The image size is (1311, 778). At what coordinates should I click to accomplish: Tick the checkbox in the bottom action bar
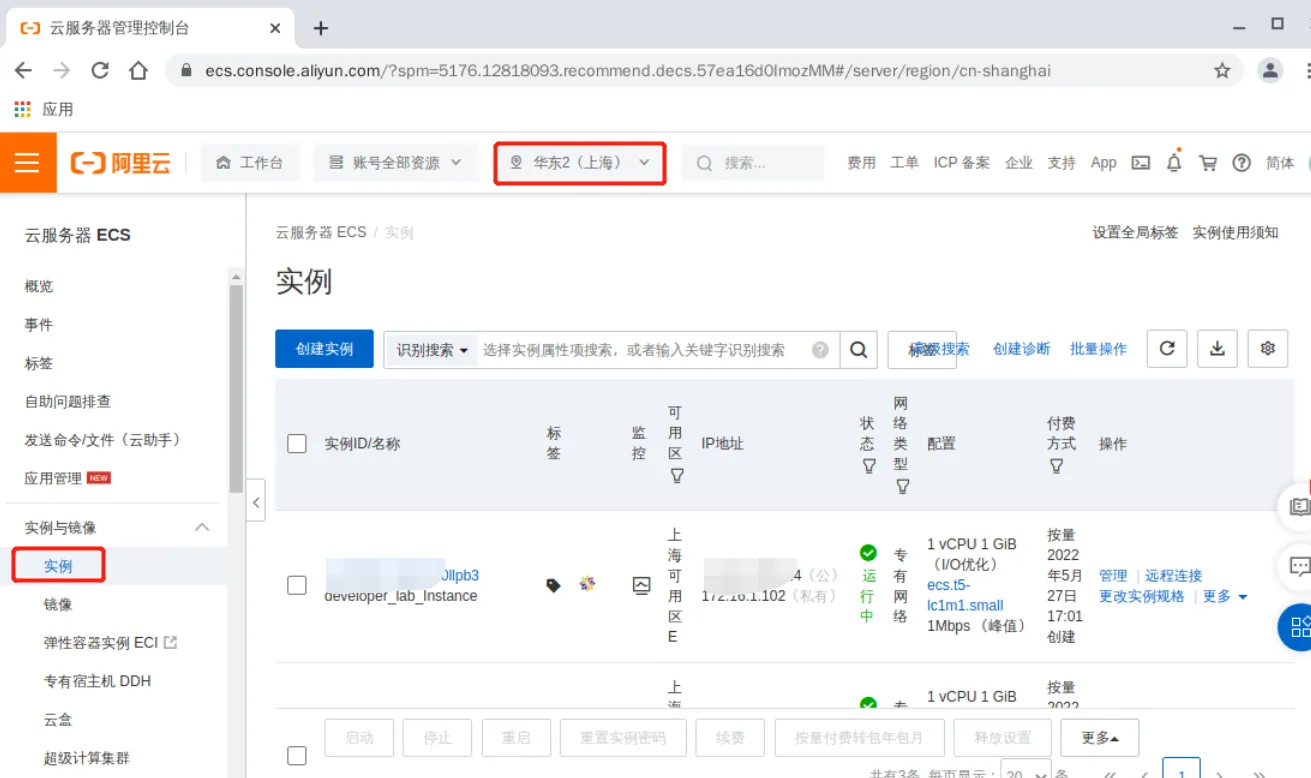[x=297, y=756]
